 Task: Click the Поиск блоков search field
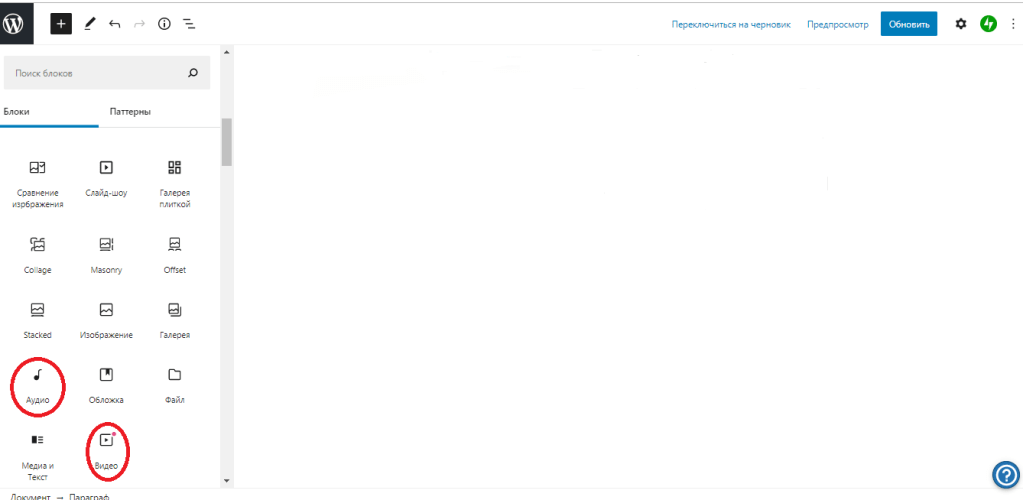tap(95, 73)
